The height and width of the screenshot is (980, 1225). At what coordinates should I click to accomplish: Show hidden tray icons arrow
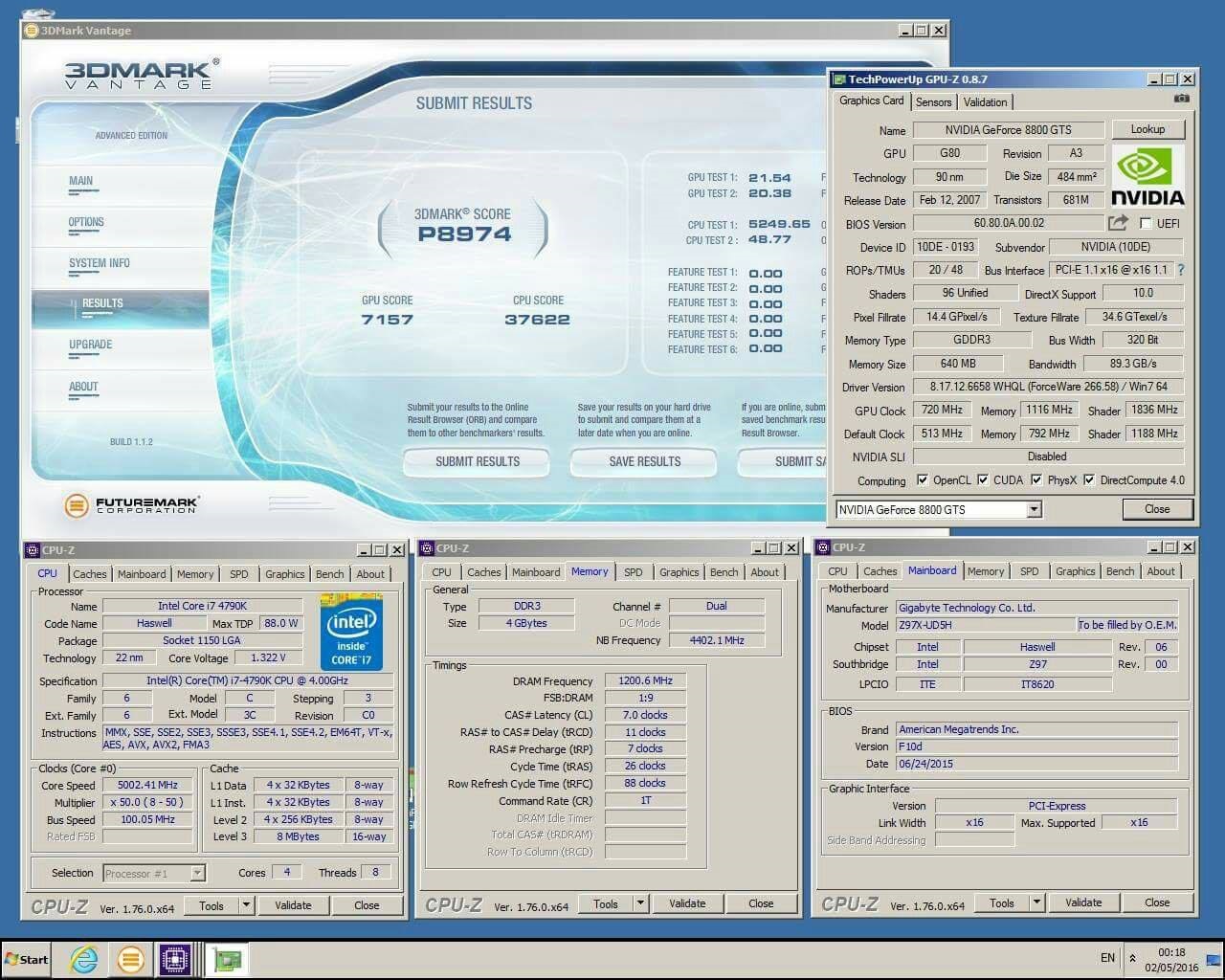point(1133,958)
